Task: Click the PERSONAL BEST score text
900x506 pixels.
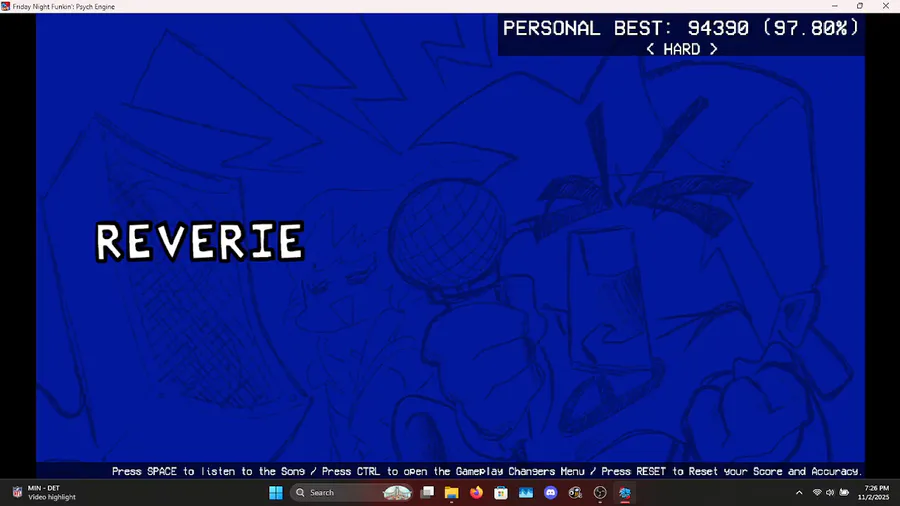Action: [681, 28]
